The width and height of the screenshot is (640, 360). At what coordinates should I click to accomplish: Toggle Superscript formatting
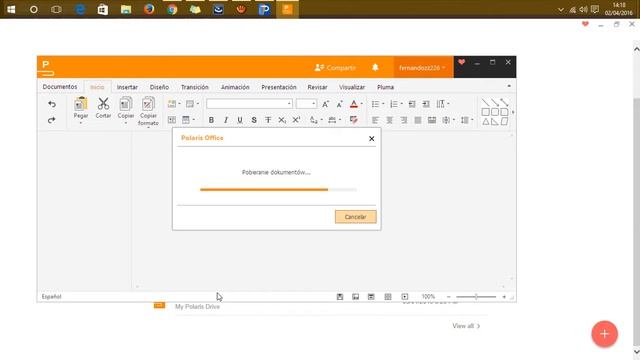click(x=296, y=120)
